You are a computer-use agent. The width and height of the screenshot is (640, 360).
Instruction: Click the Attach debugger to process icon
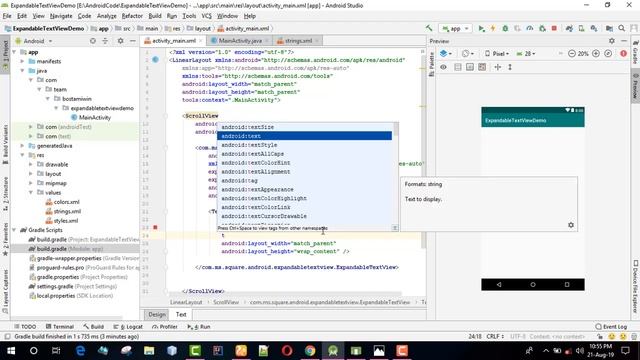[542, 28]
